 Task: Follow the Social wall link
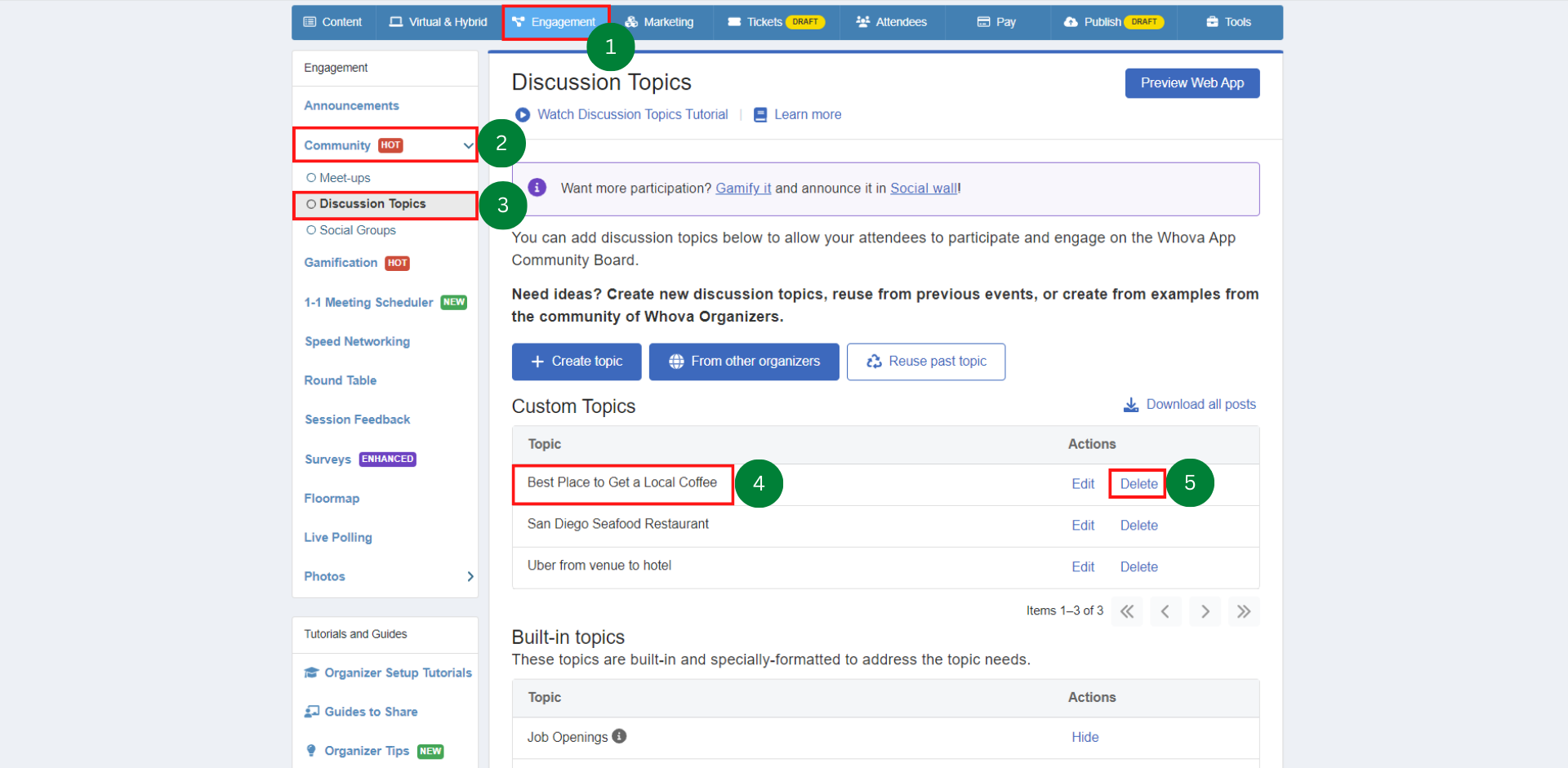point(924,189)
